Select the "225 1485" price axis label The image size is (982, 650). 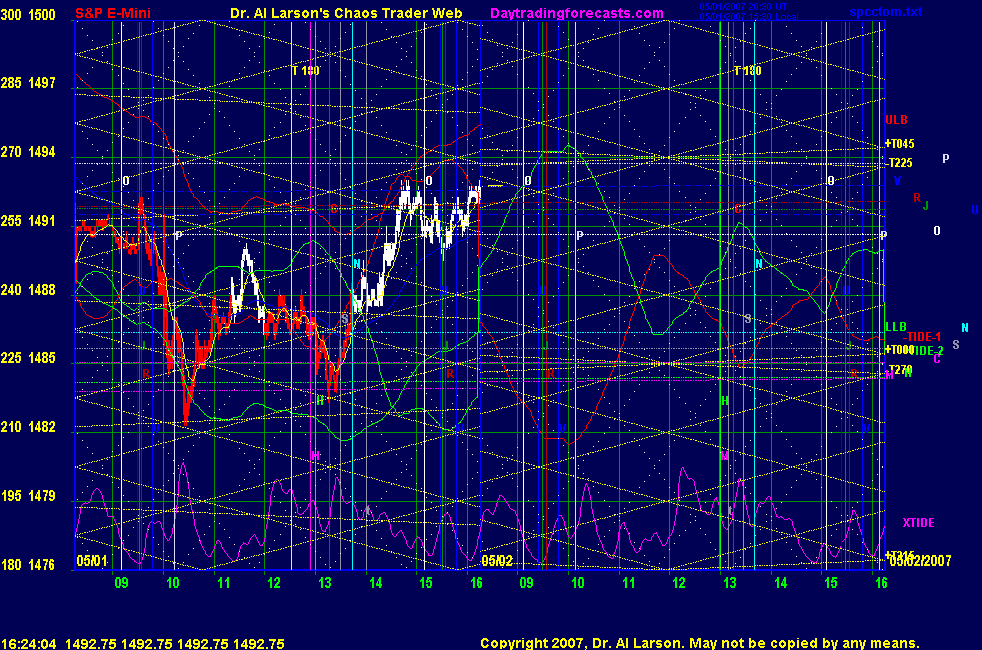click(x=28, y=358)
